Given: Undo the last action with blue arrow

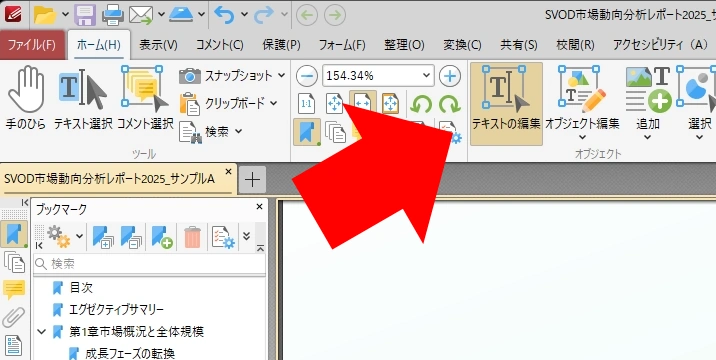Looking at the screenshot, I should click(225, 15).
